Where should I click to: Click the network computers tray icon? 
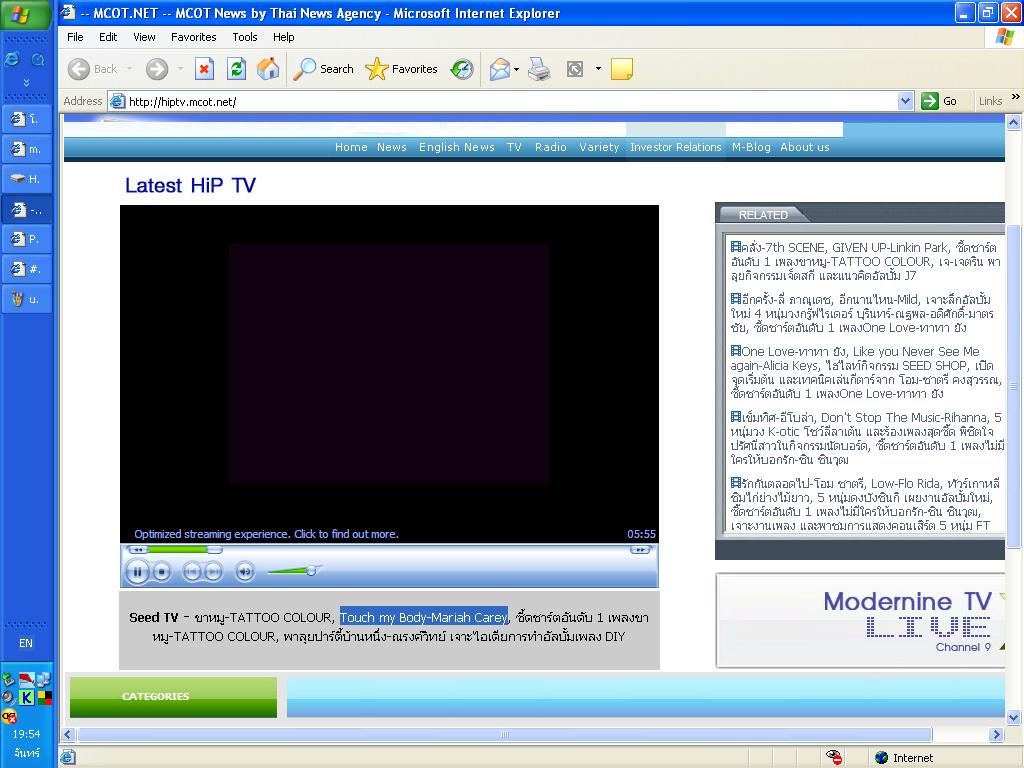click(43, 680)
